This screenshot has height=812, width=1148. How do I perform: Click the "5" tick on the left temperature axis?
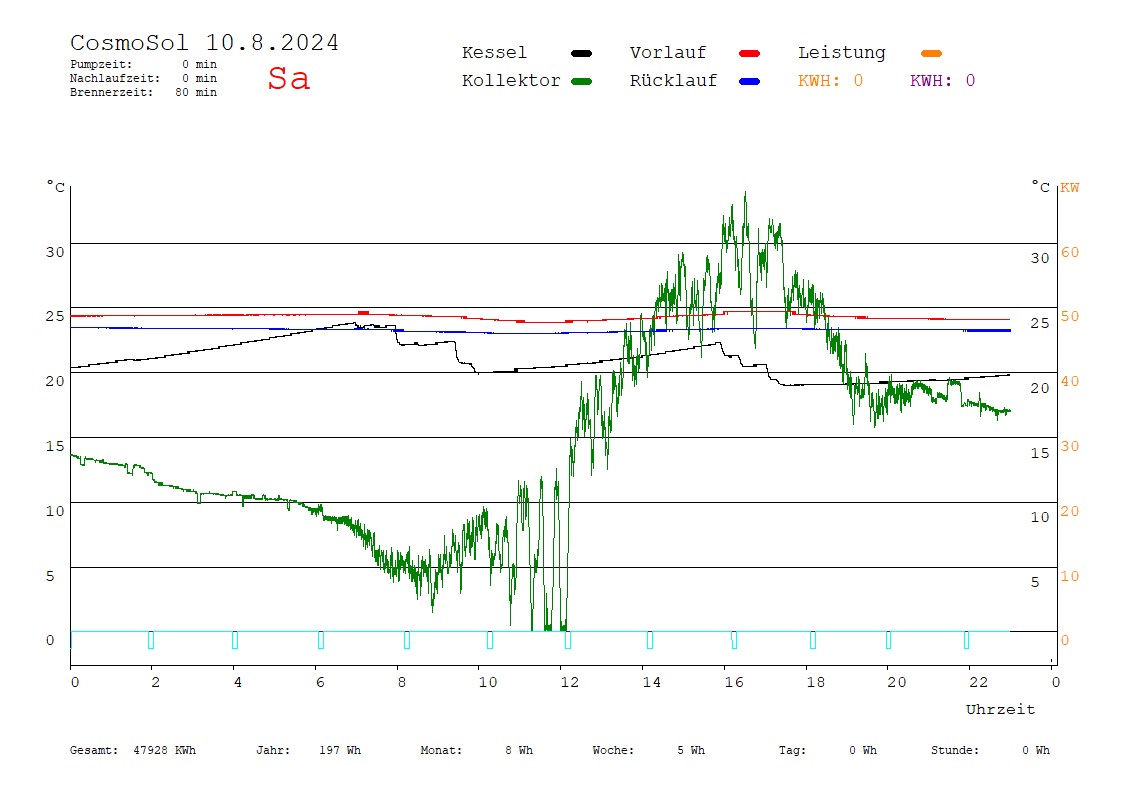(x=50, y=576)
